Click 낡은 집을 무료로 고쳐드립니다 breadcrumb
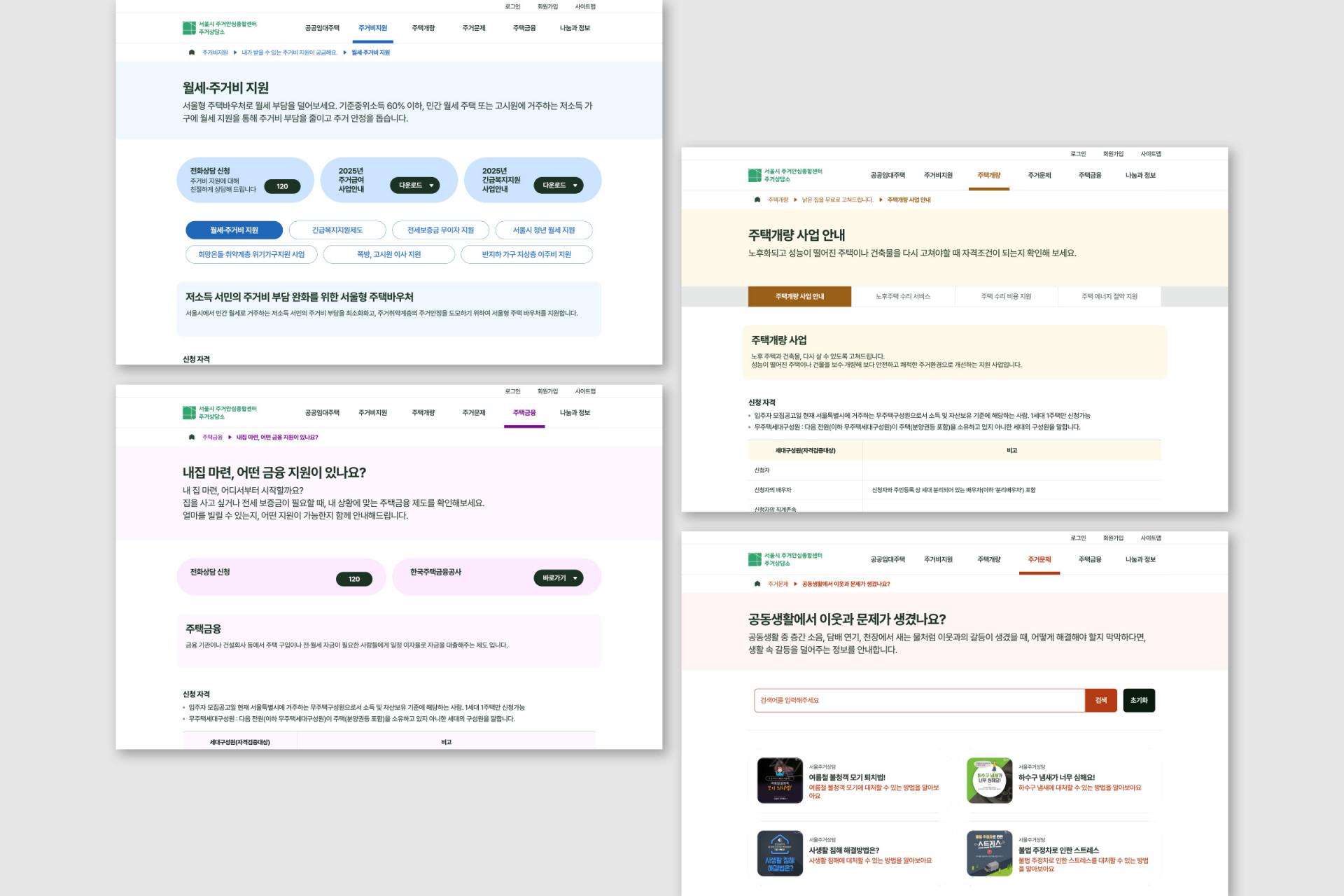The height and width of the screenshot is (896, 1344). (x=838, y=200)
